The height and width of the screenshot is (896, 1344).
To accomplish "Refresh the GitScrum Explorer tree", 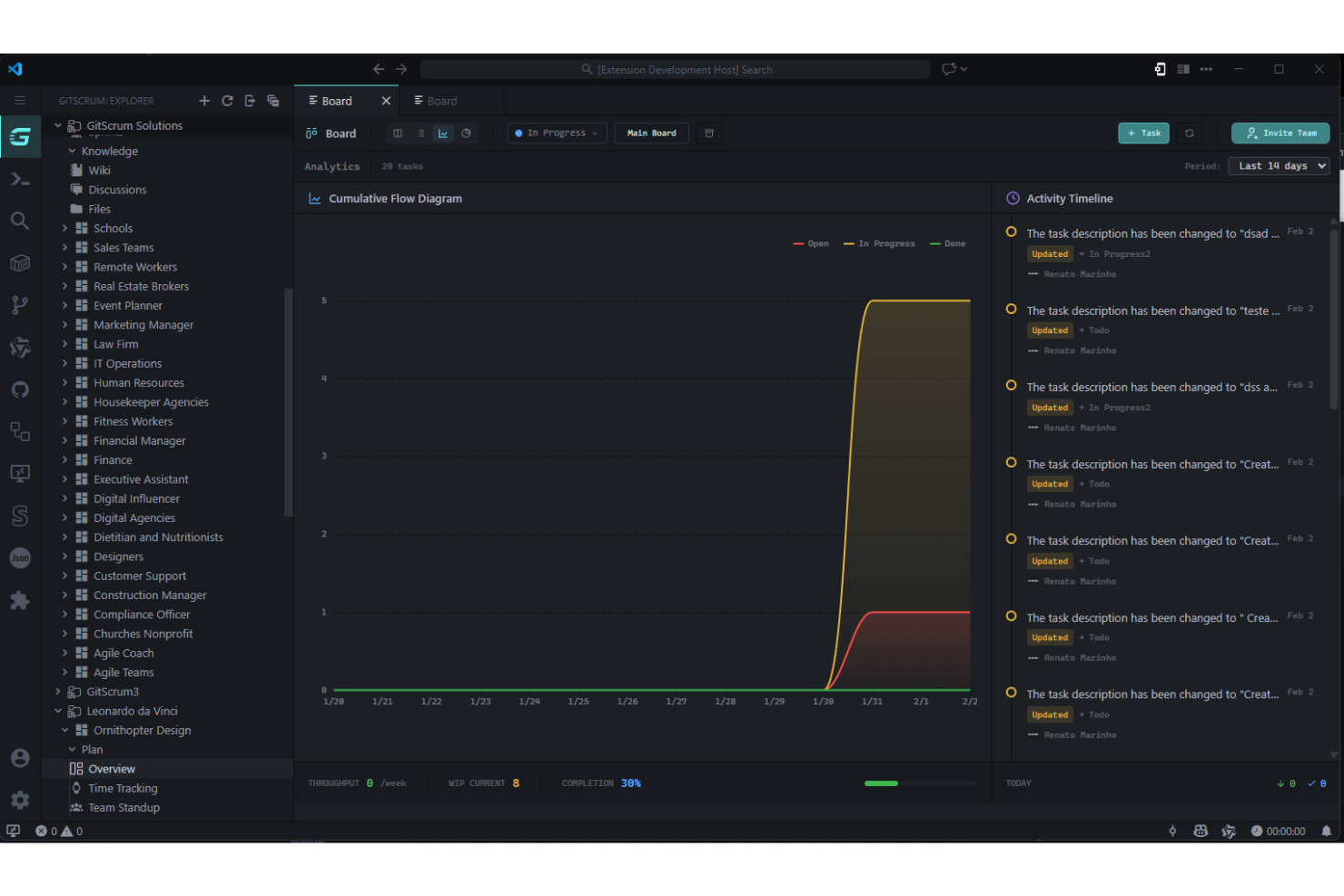I will tap(227, 101).
